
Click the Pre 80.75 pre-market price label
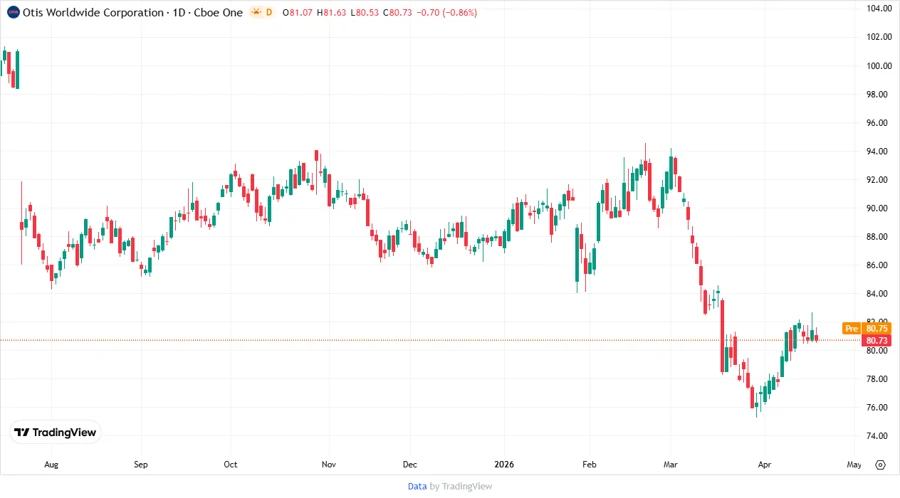[867, 328]
